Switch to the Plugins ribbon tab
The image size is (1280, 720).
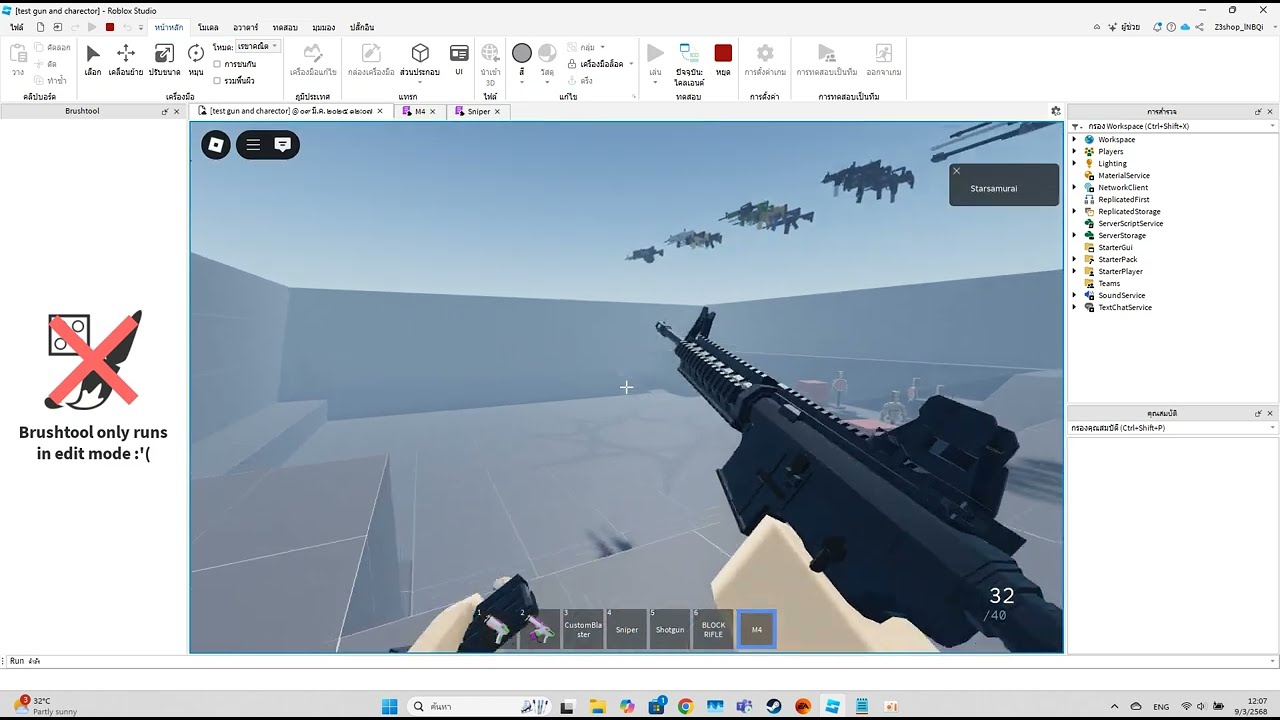362,27
